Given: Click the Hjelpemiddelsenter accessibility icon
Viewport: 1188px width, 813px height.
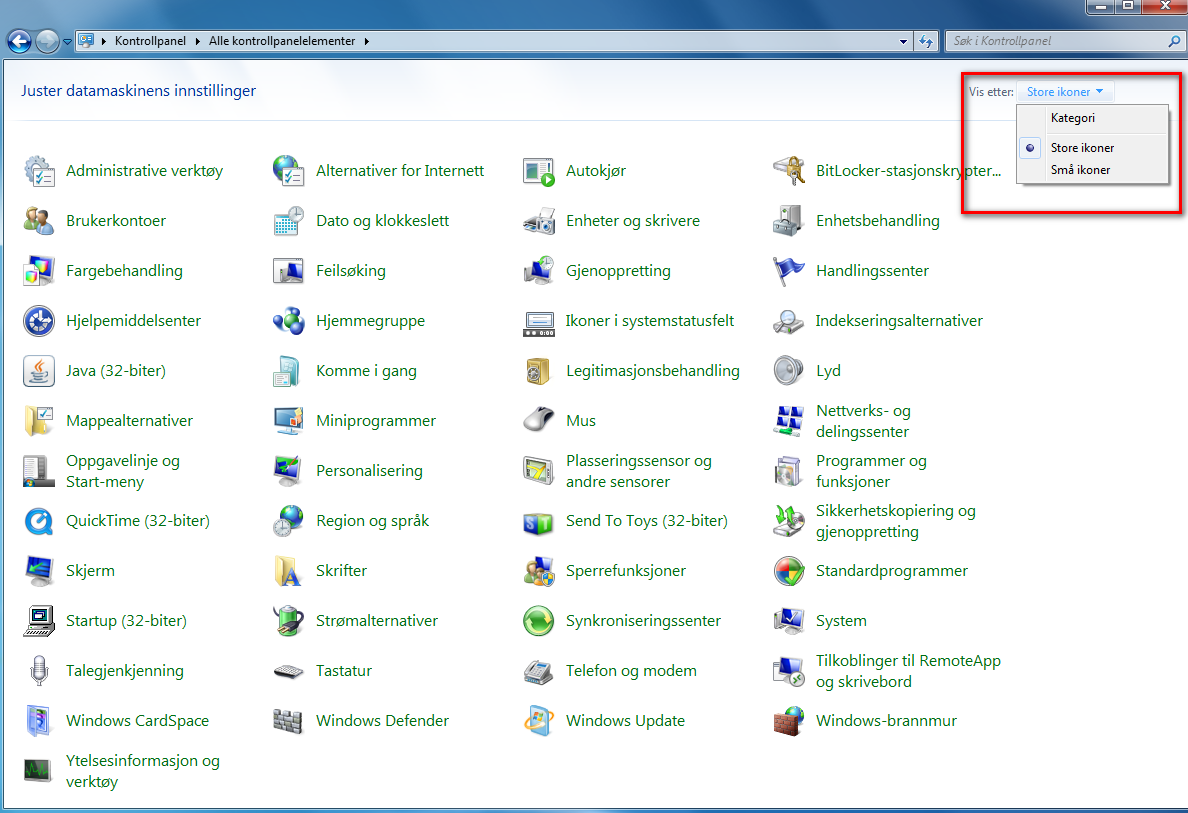Looking at the screenshot, I should pyautogui.click(x=39, y=321).
